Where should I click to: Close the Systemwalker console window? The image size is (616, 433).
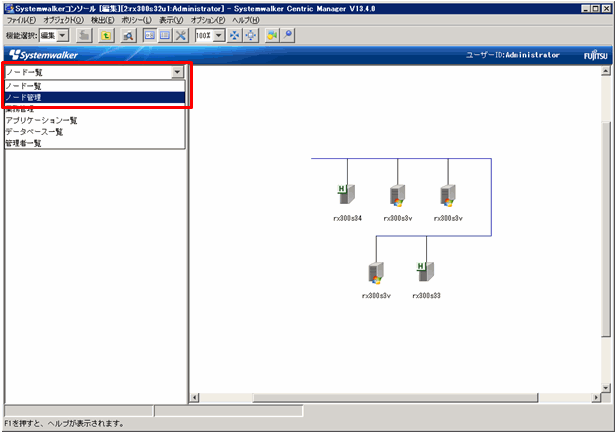coord(606,8)
